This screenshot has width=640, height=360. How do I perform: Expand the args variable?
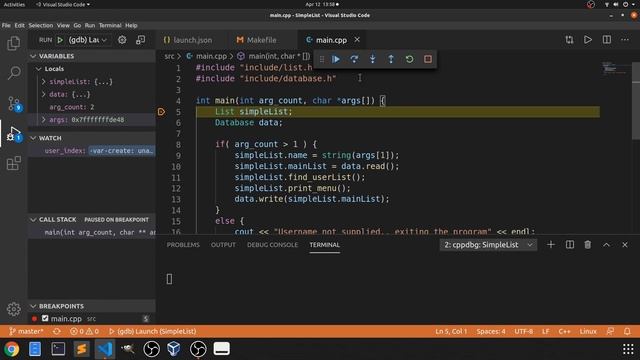coord(43,120)
